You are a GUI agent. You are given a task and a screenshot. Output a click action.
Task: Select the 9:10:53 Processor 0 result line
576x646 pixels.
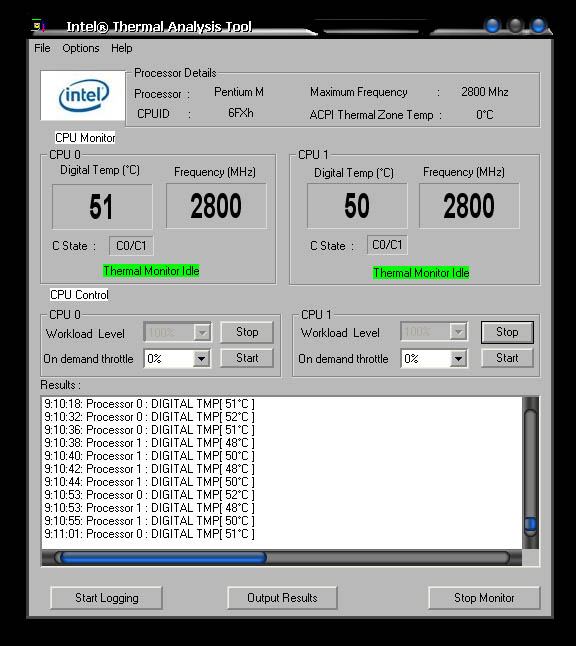coord(150,495)
